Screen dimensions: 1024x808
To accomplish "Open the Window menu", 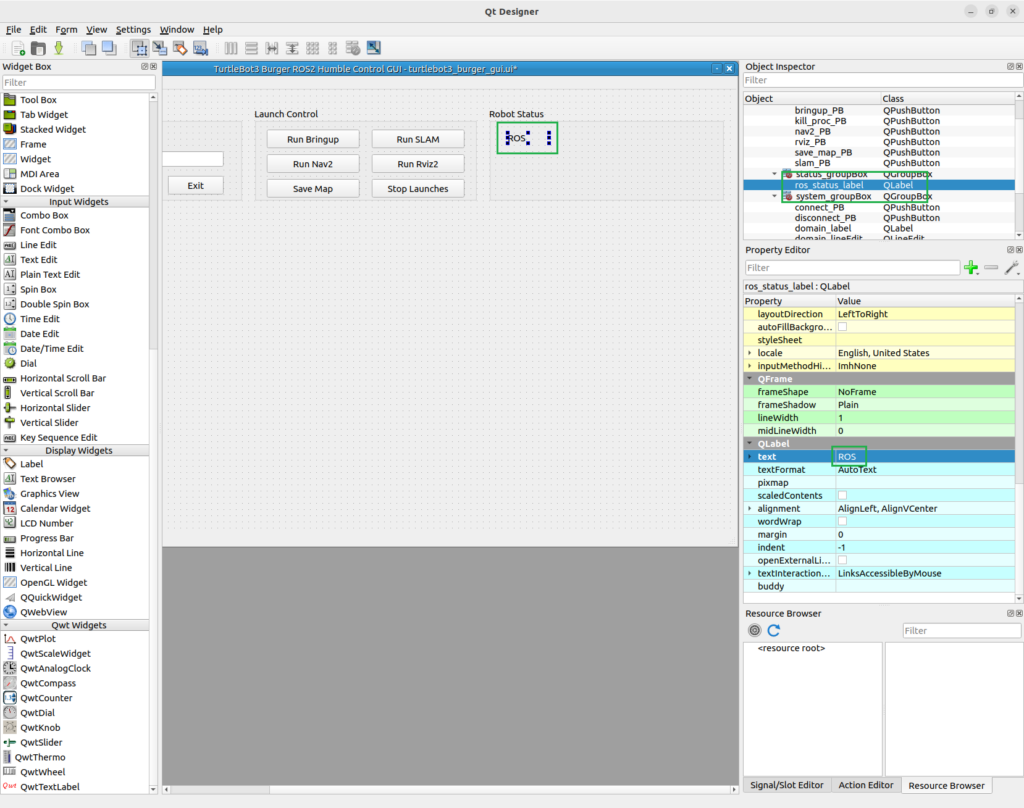I will [176, 29].
